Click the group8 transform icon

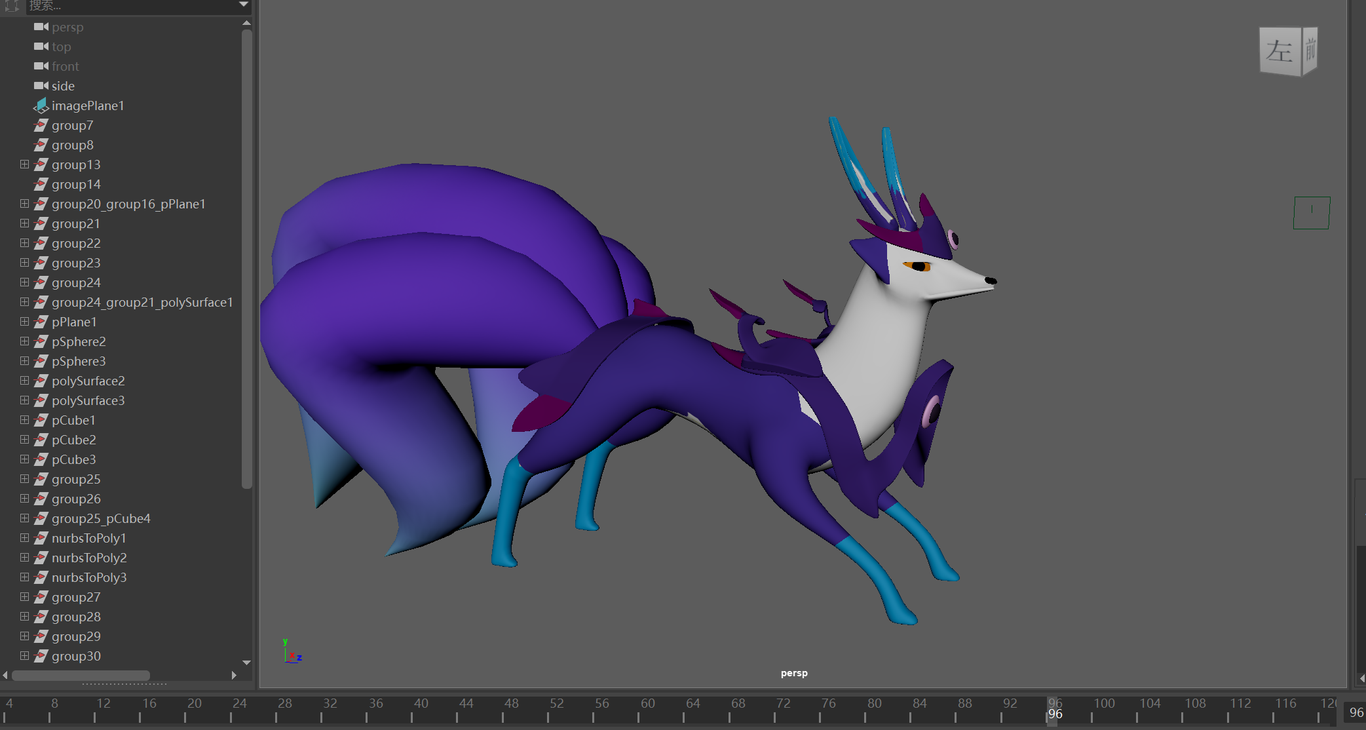click(41, 145)
